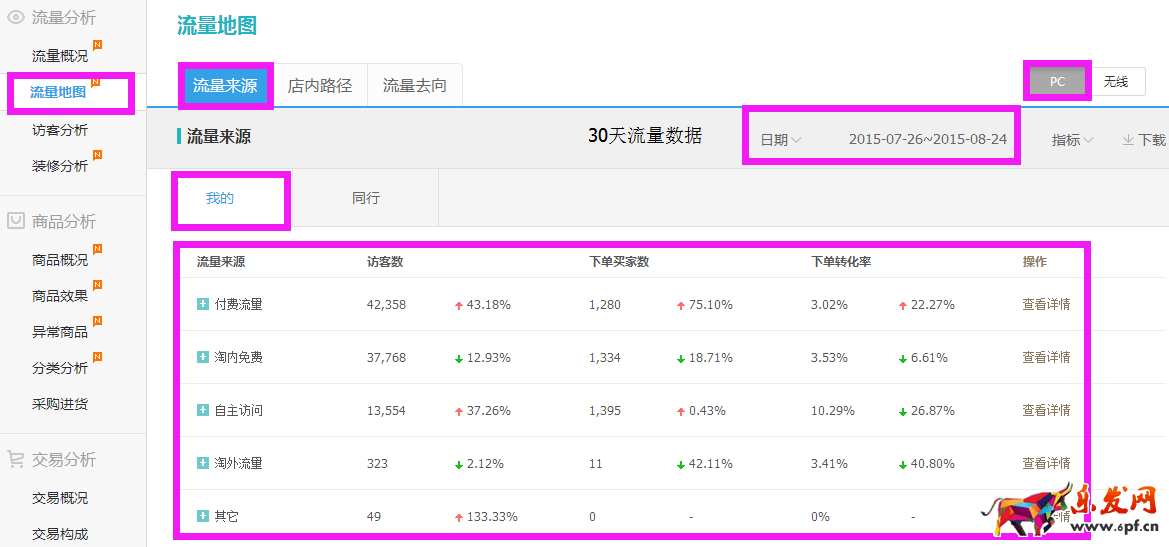
Task: Switch to PC data view
Action: click(x=1057, y=82)
